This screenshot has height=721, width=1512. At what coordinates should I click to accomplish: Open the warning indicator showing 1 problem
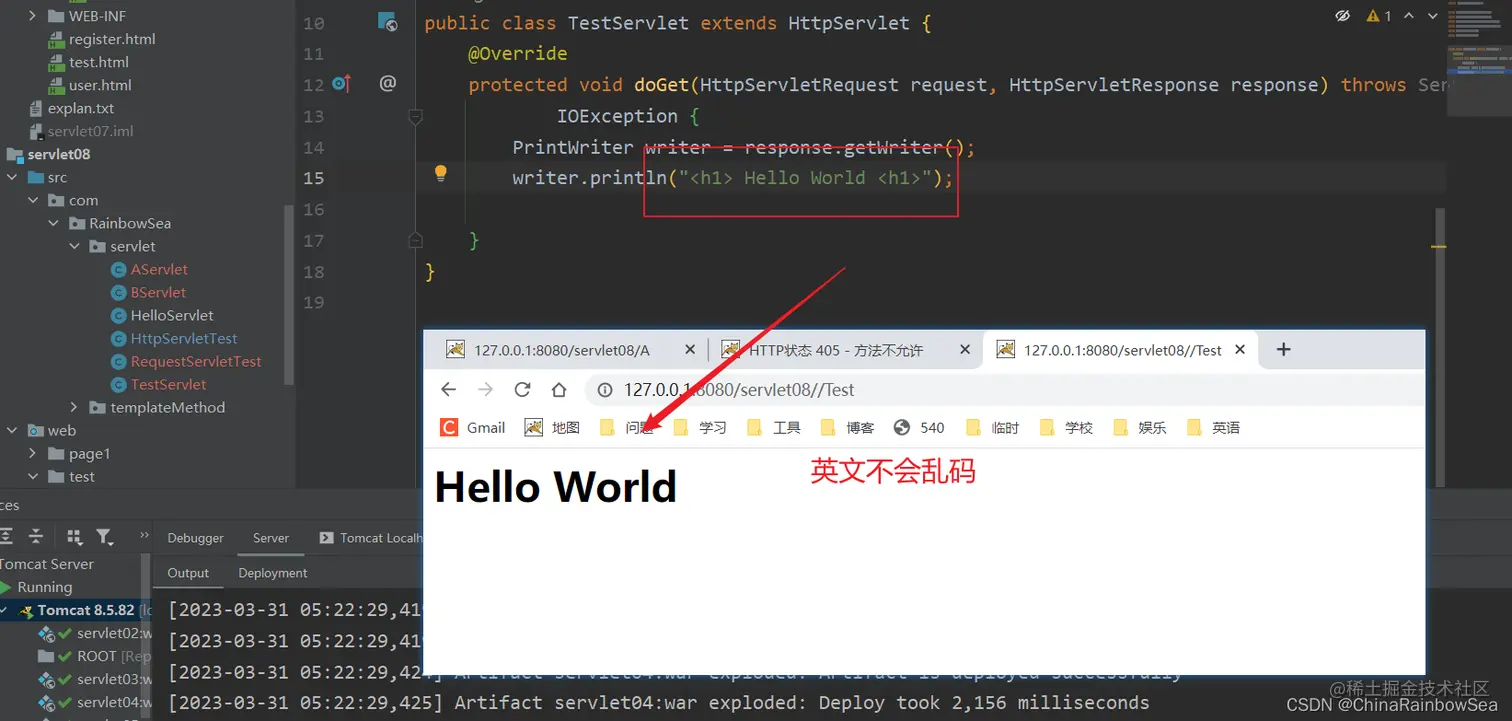click(x=1378, y=16)
